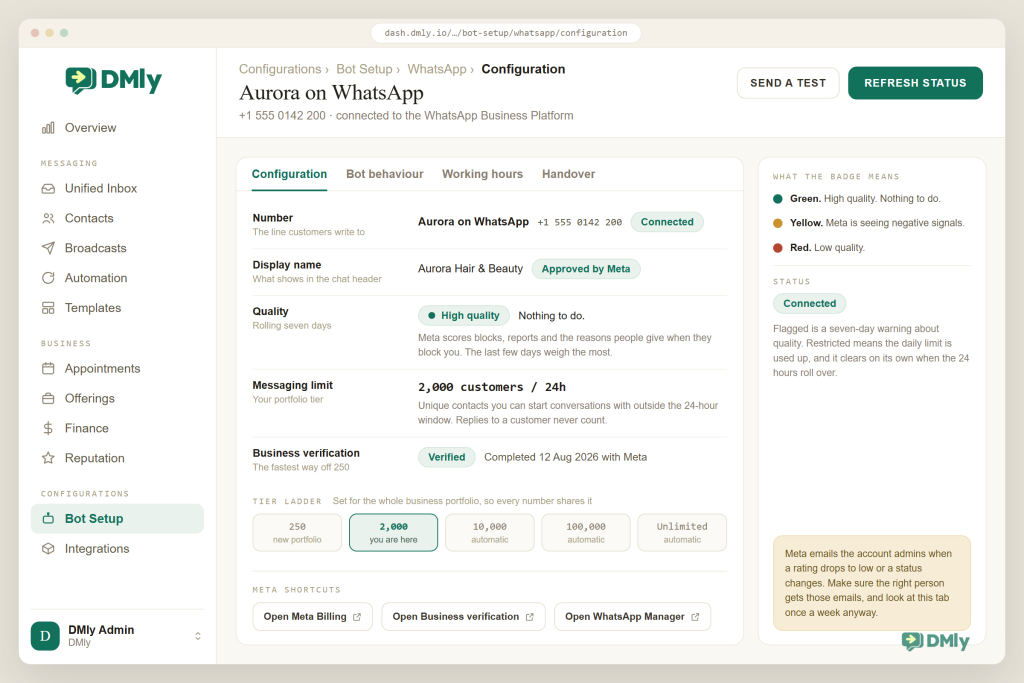Open Integrations in Configurations
Viewport: 1024px width, 683px height.
(118, 549)
